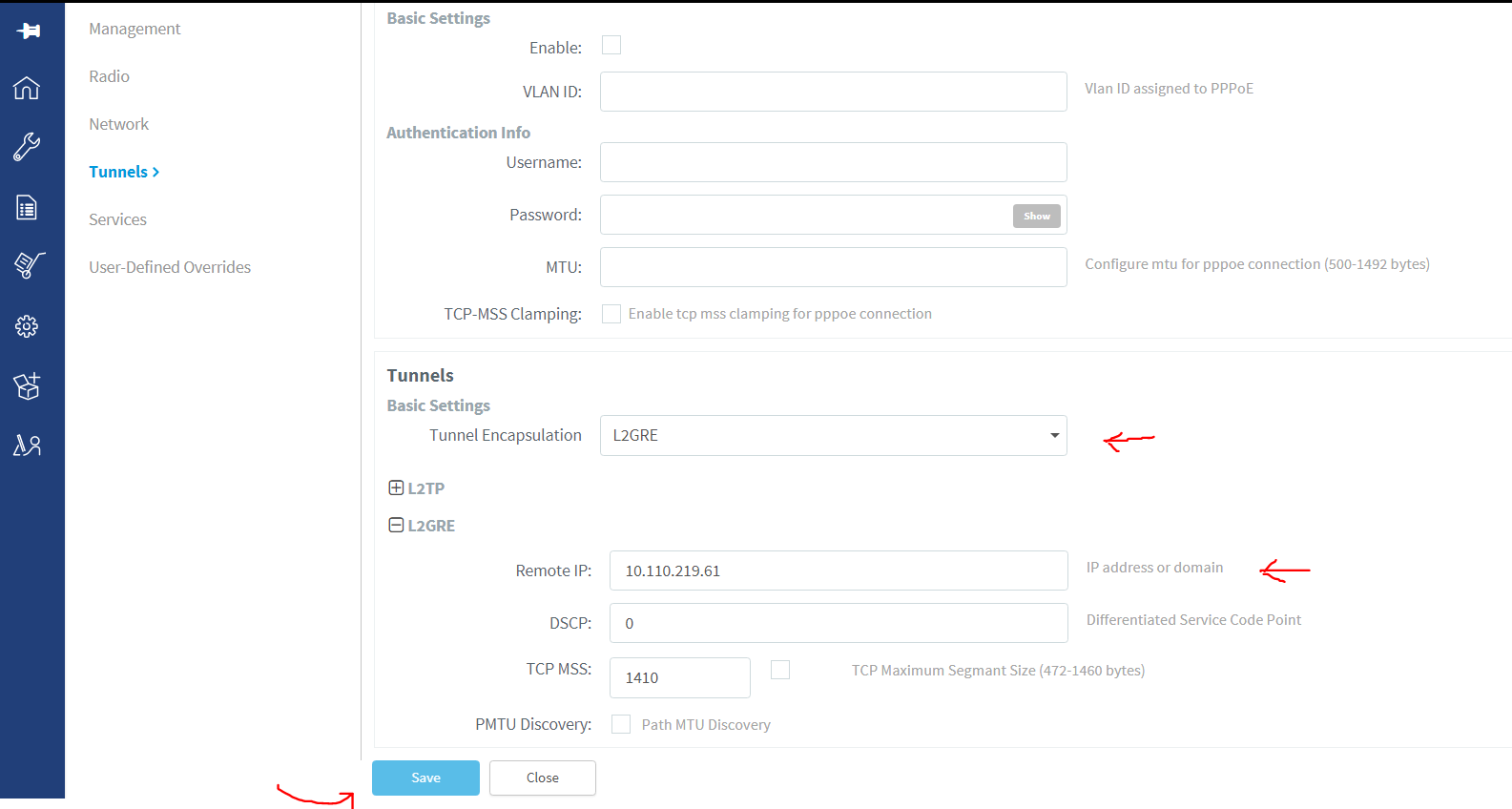Click the pin icon in the sidebar

pos(28,31)
